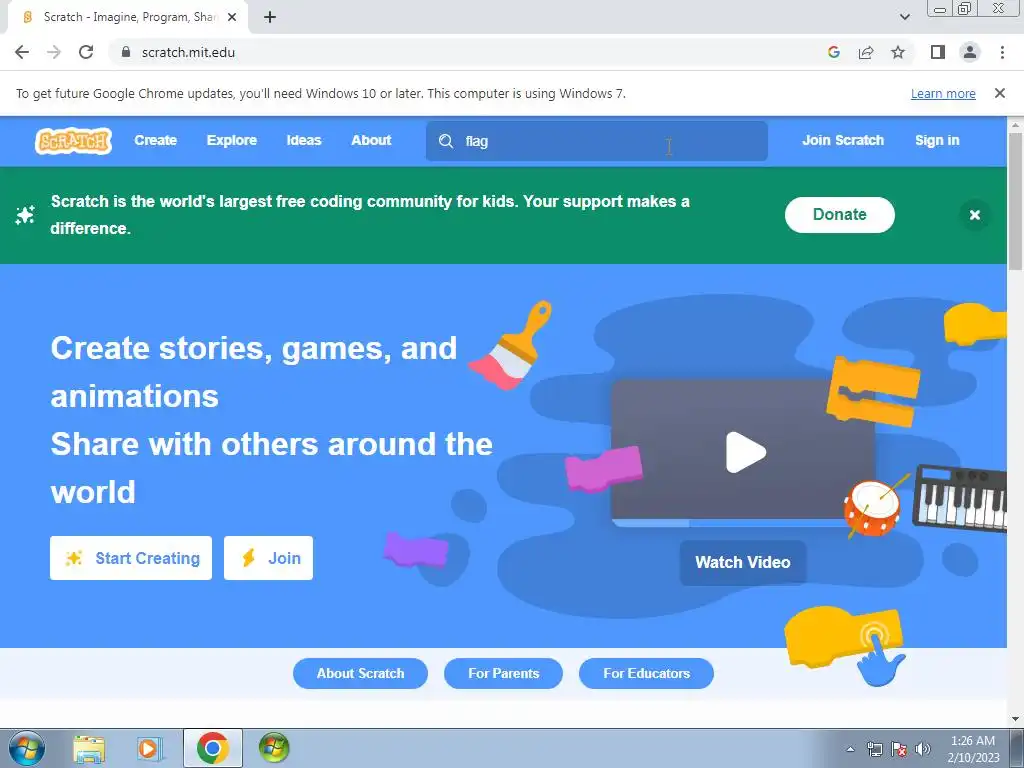Open the side panel icon
The image size is (1024, 768).
pos(938,52)
